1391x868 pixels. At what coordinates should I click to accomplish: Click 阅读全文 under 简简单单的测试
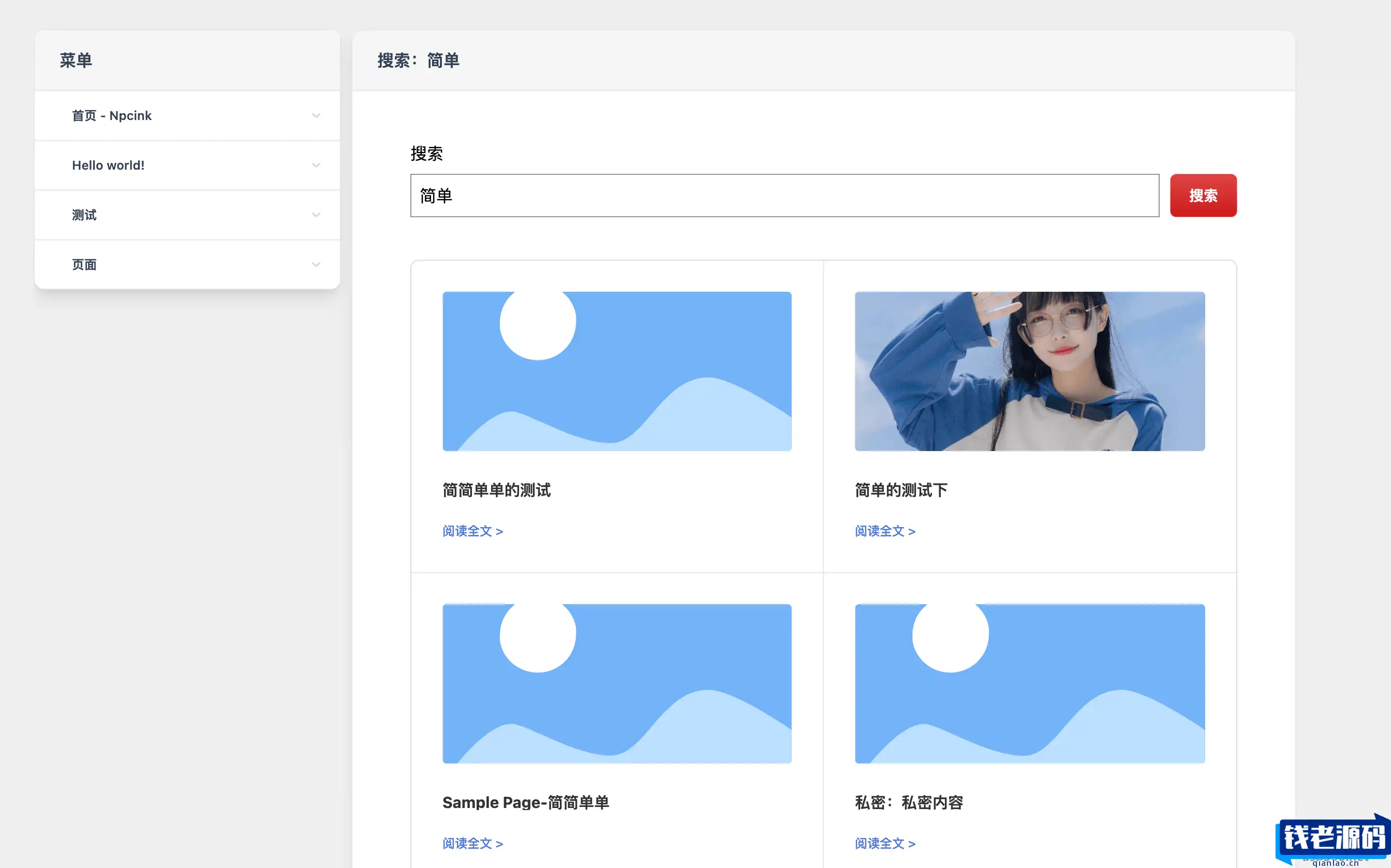point(472,531)
